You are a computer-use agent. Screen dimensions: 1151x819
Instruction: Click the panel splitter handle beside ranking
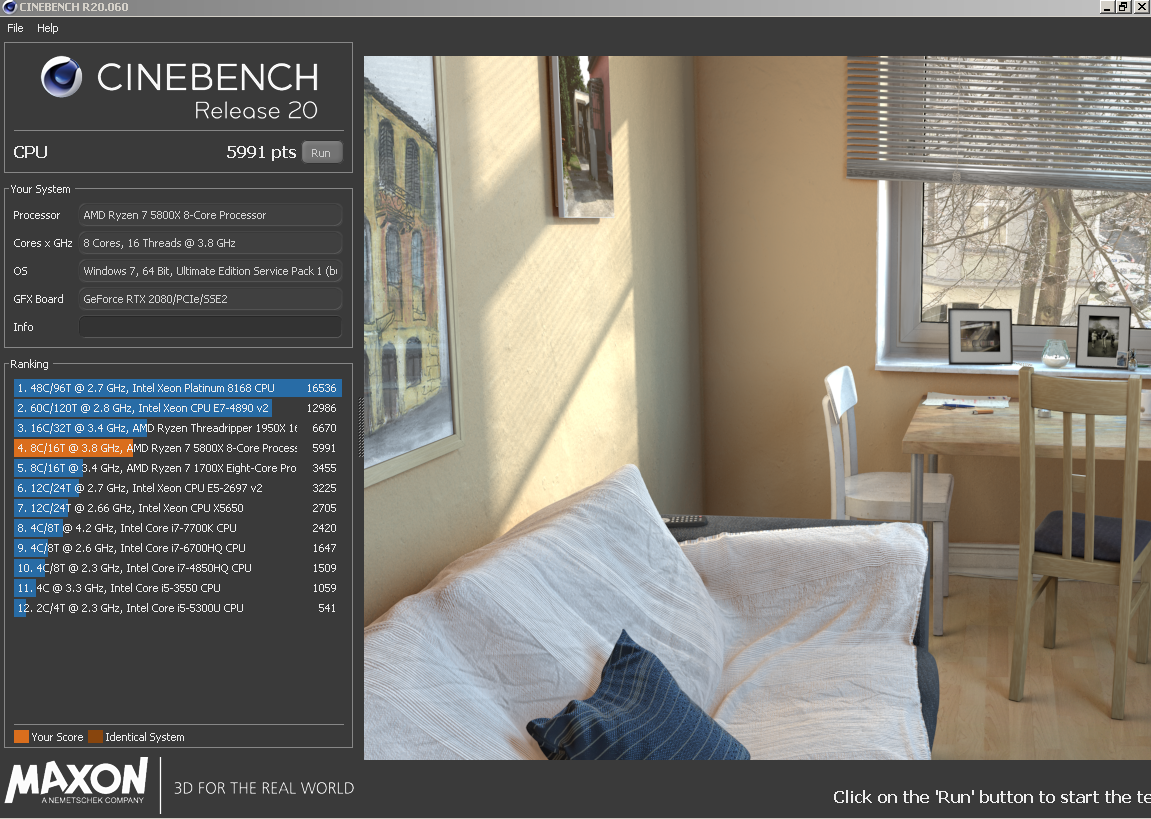point(360,428)
